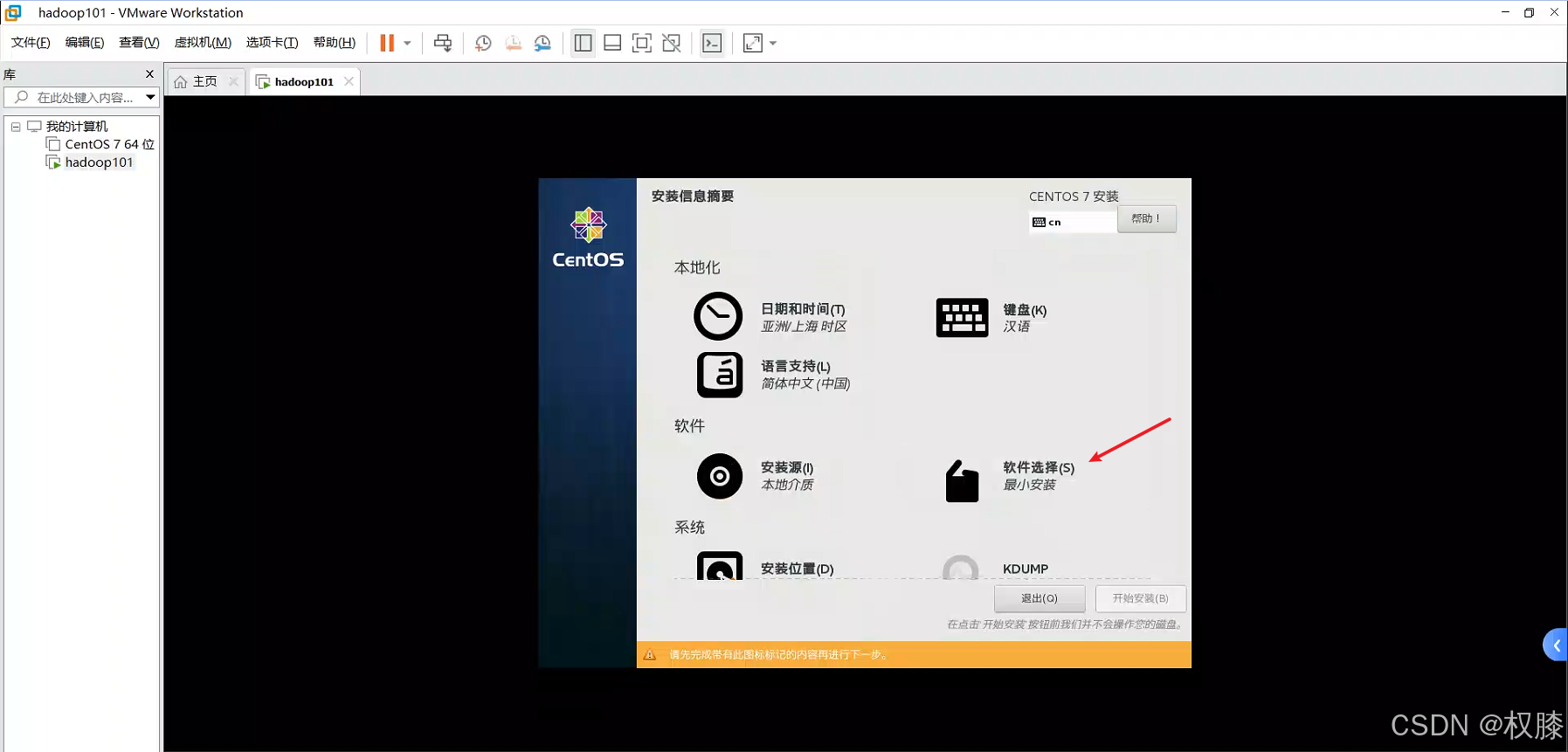Open the library search filter dropdown
Screen dimensions: 1568x752
tap(150, 97)
